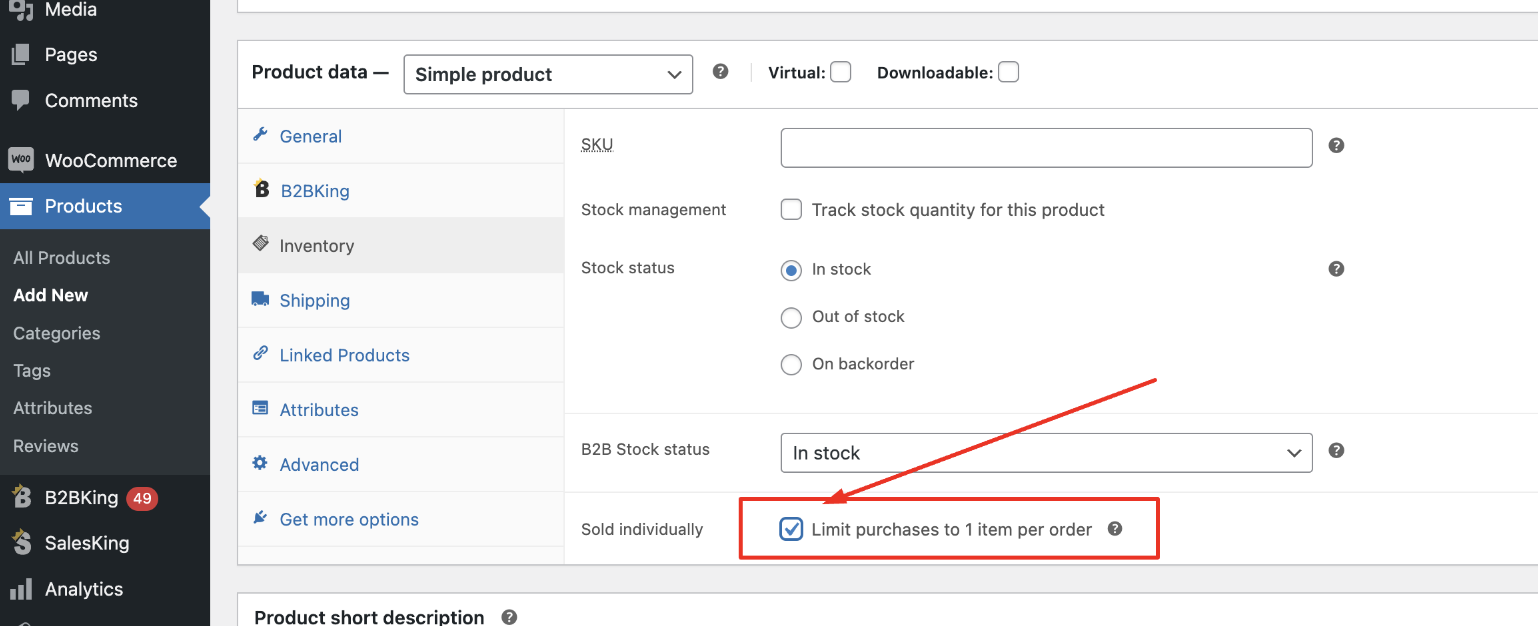Click the Stock status help icon
Screen dimensions: 1538x626
1336,269
